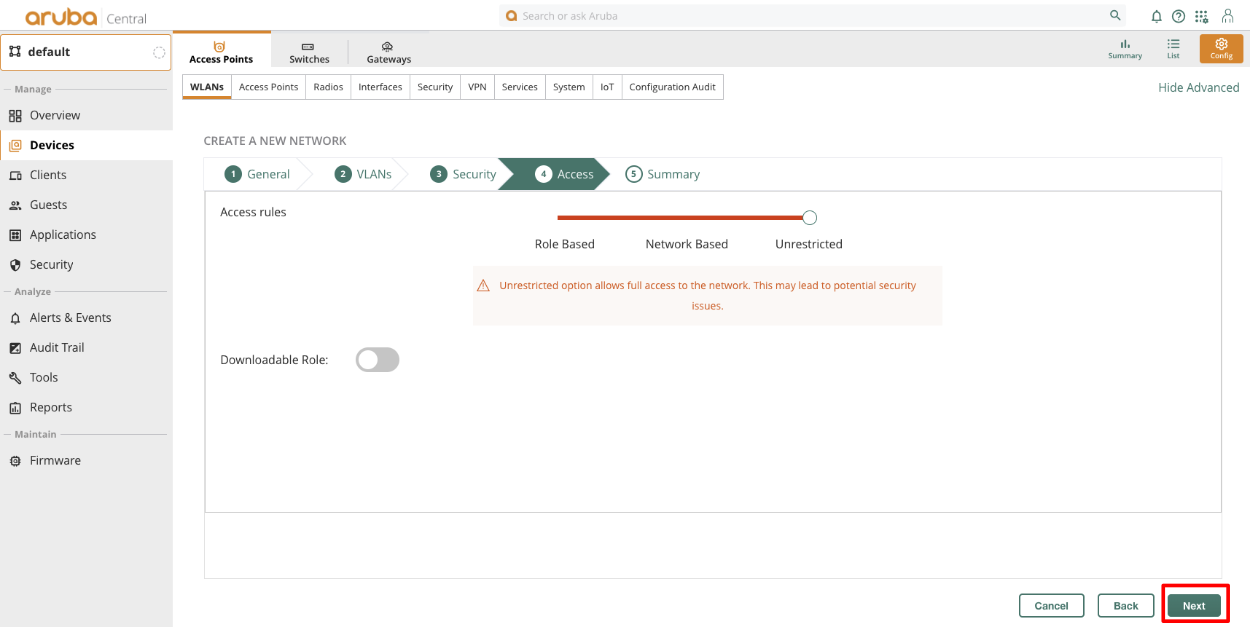Open the default group selector
This screenshot has height=627, width=1250.
point(86,52)
